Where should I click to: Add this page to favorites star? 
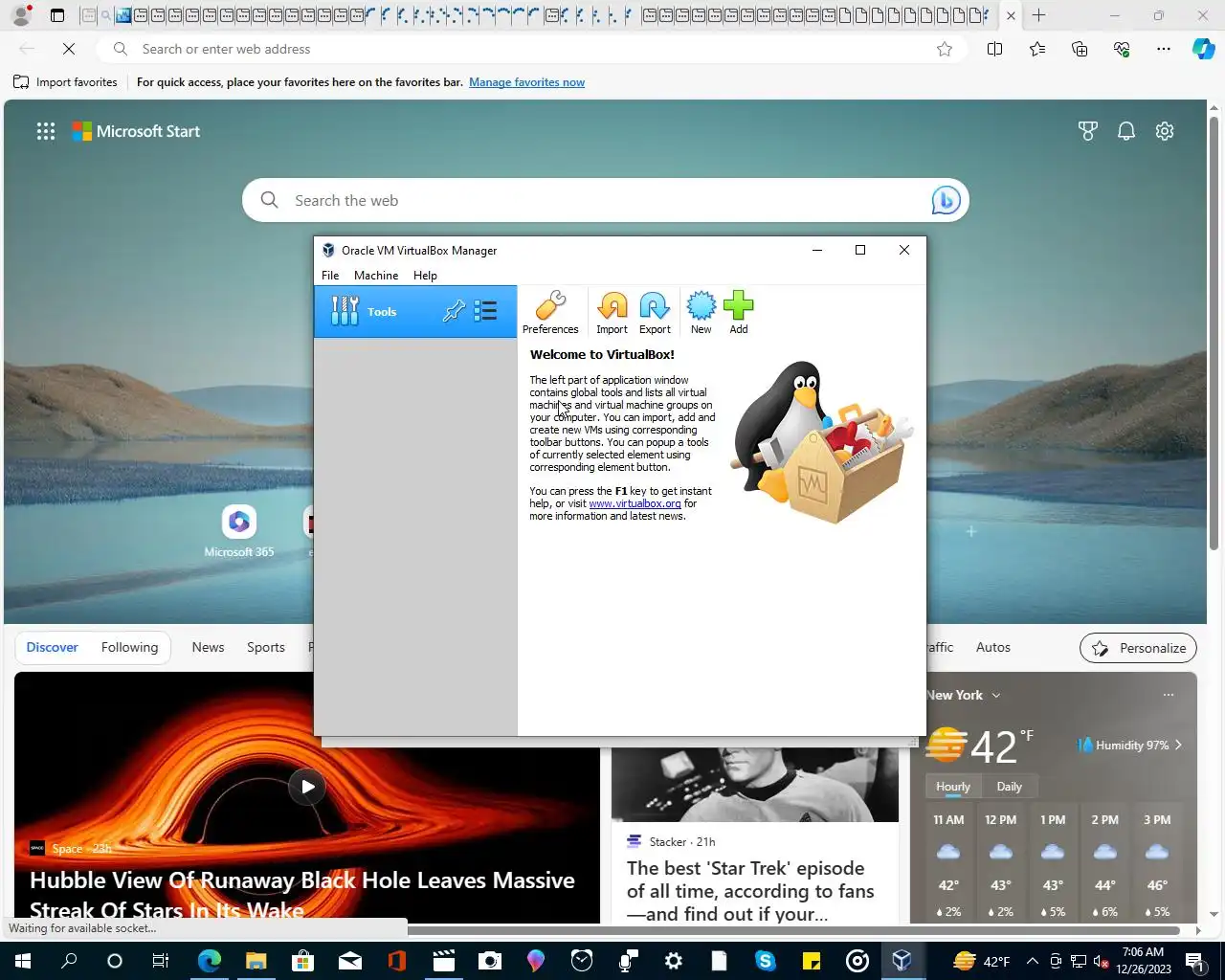pos(945,49)
